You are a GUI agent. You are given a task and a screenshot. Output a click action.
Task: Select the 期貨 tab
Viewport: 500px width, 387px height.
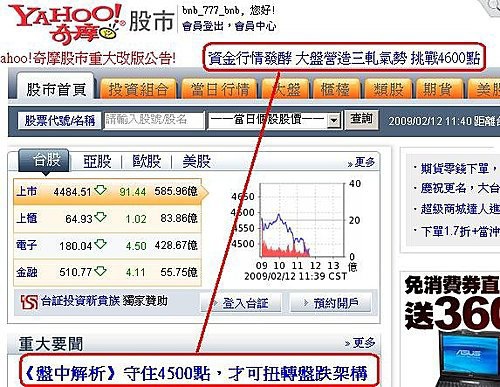pyautogui.click(x=439, y=89)
